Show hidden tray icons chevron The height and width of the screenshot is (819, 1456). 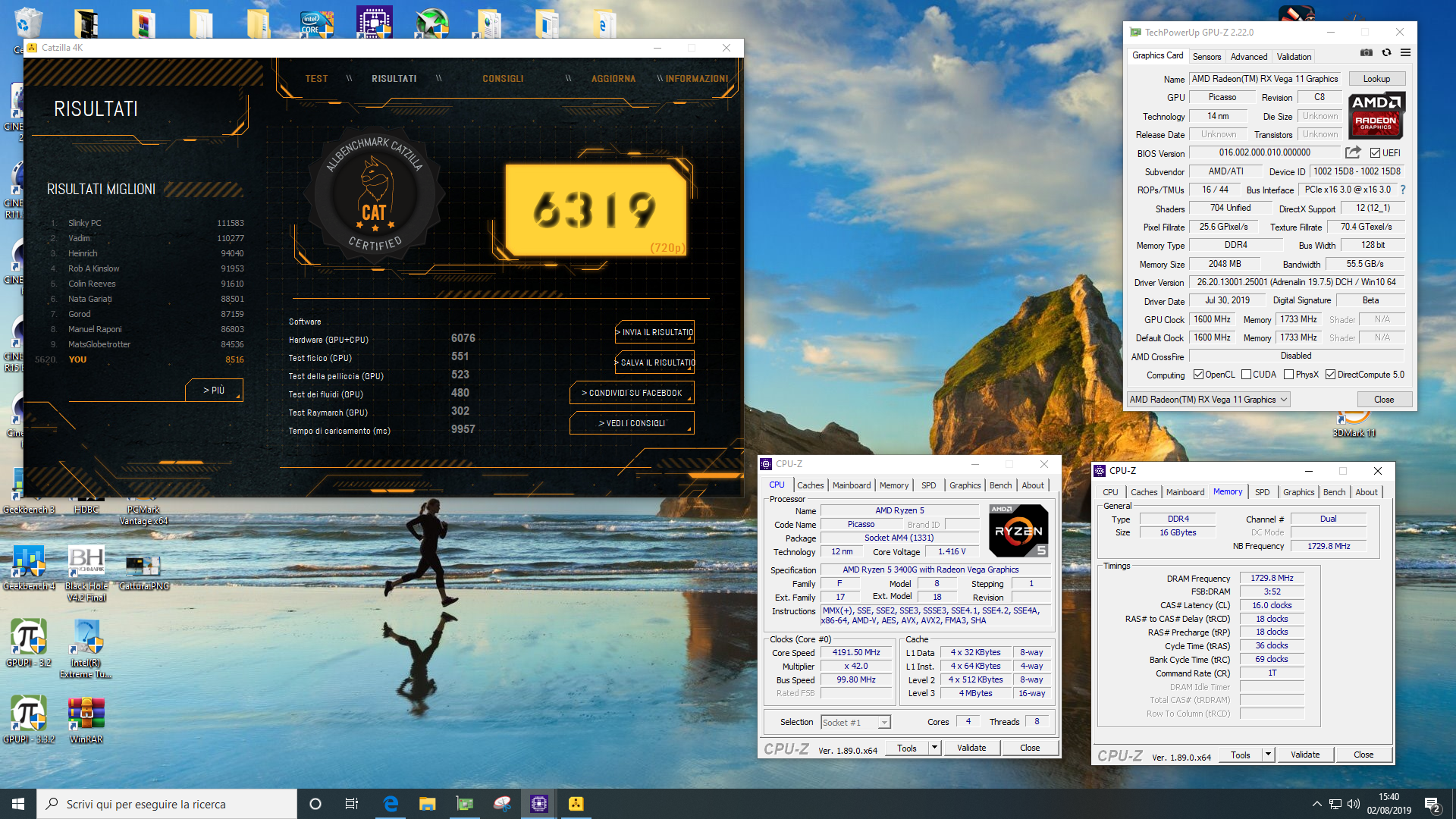[x=1316, y=804]
